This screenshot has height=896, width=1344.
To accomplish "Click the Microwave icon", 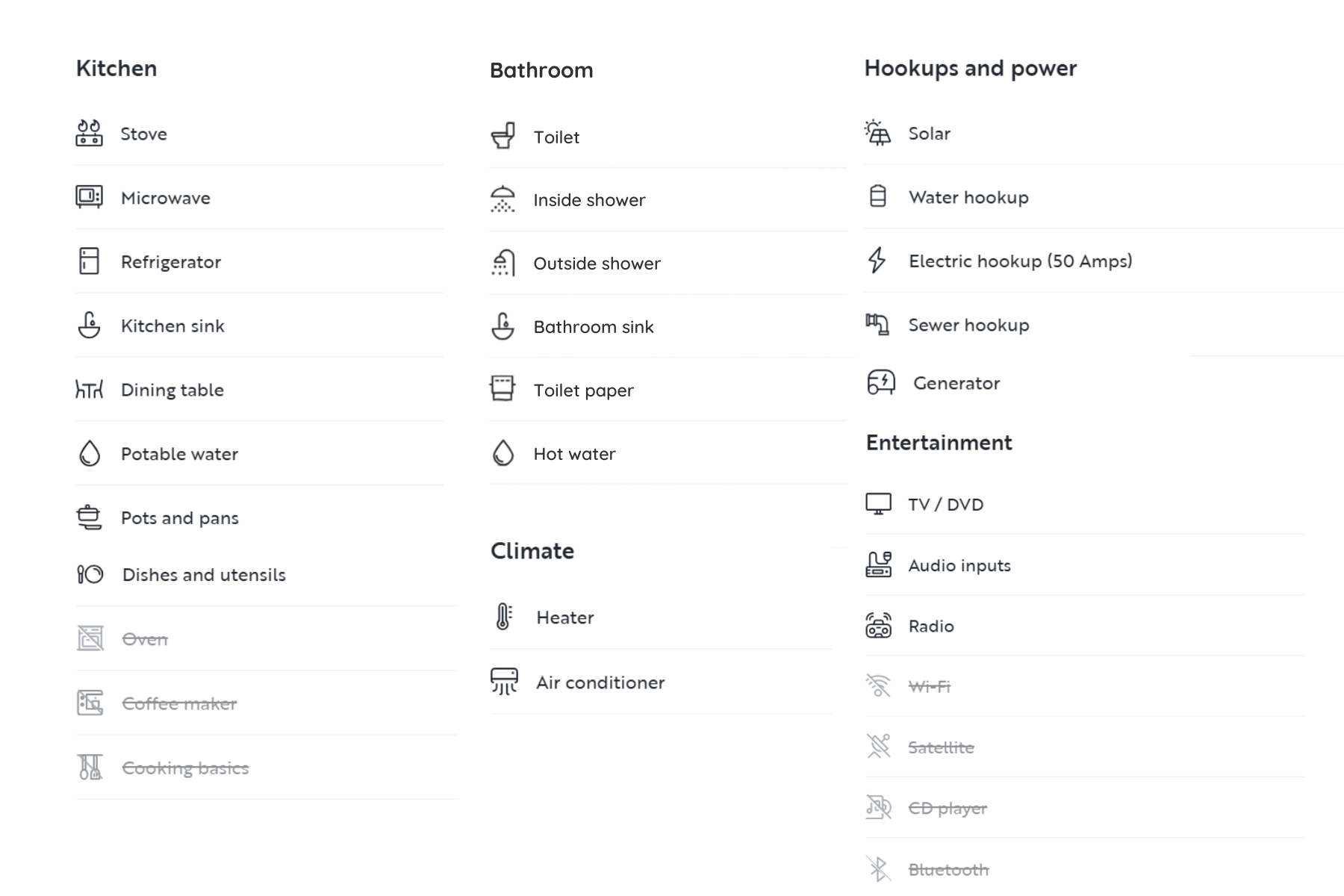I will [x=89, y=197].
